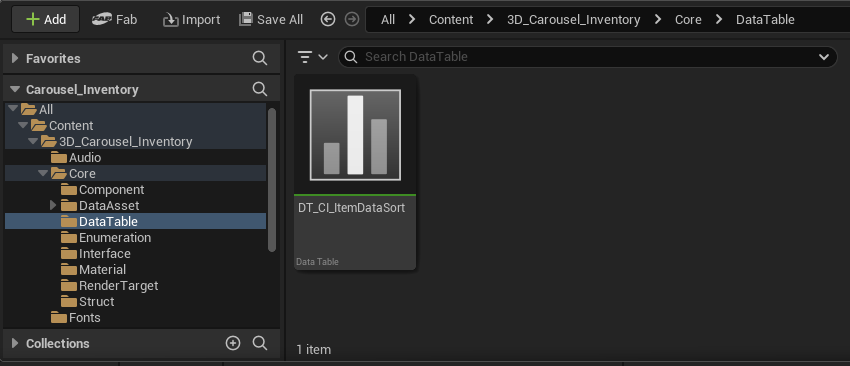Collapse the Core folder in tree
Viewport: 850px width, 366px height.
[43, 174]
